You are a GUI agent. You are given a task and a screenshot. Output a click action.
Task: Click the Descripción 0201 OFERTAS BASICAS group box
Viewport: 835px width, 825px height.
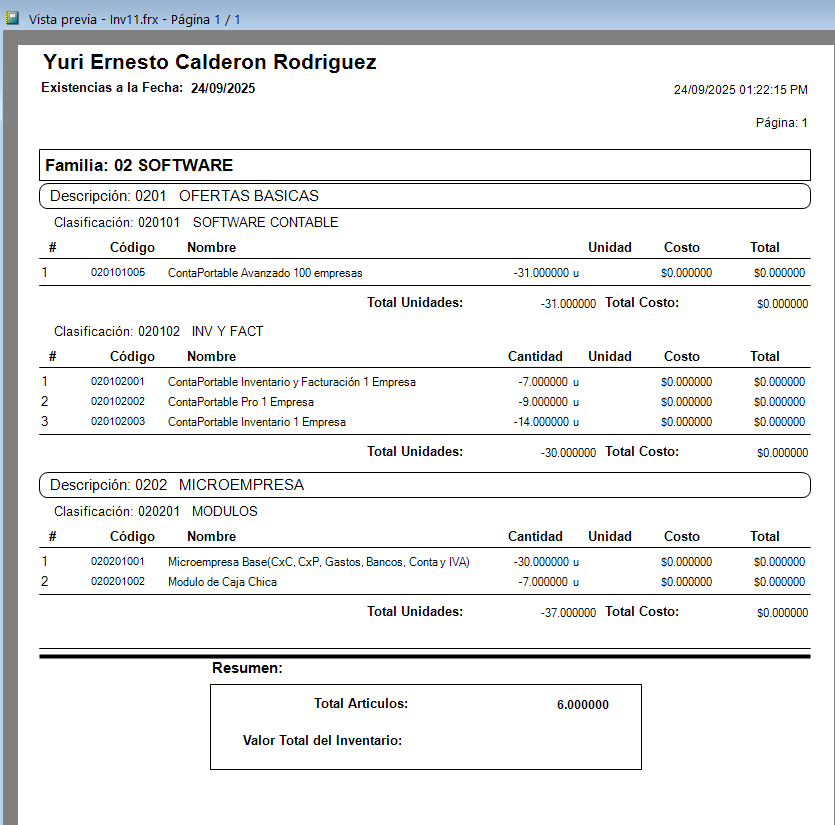click(x=425, y=196)
